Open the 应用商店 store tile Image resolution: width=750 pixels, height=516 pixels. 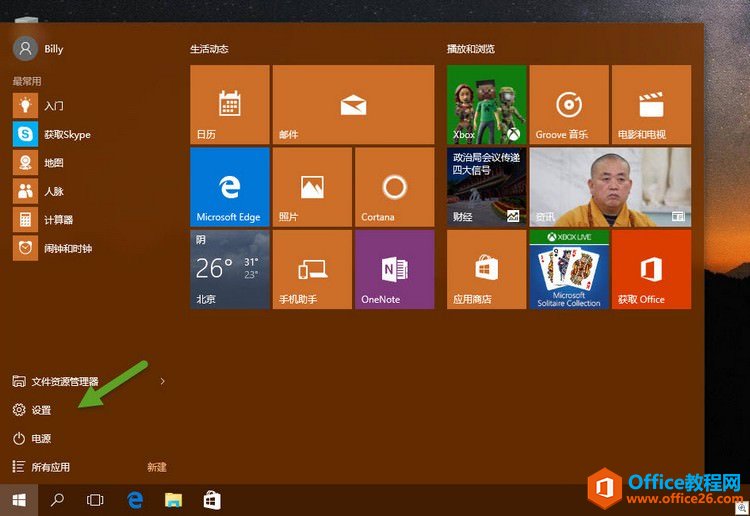[486, 269]
